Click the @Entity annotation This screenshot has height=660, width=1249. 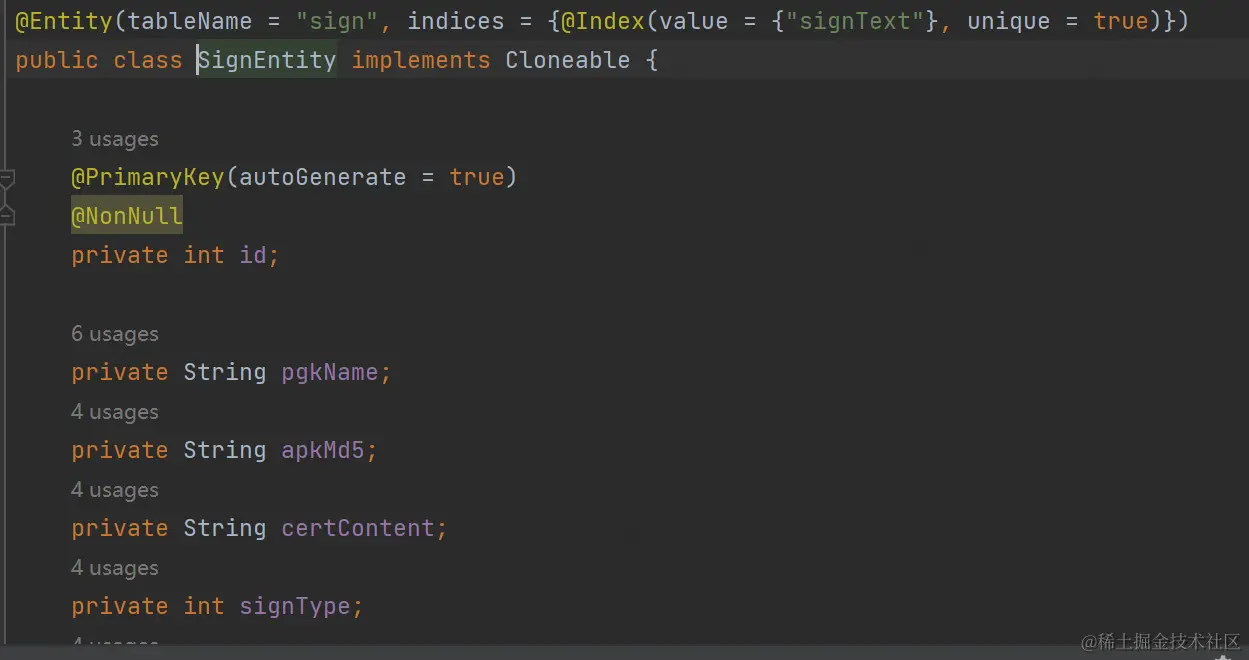(x=65, y=21)
